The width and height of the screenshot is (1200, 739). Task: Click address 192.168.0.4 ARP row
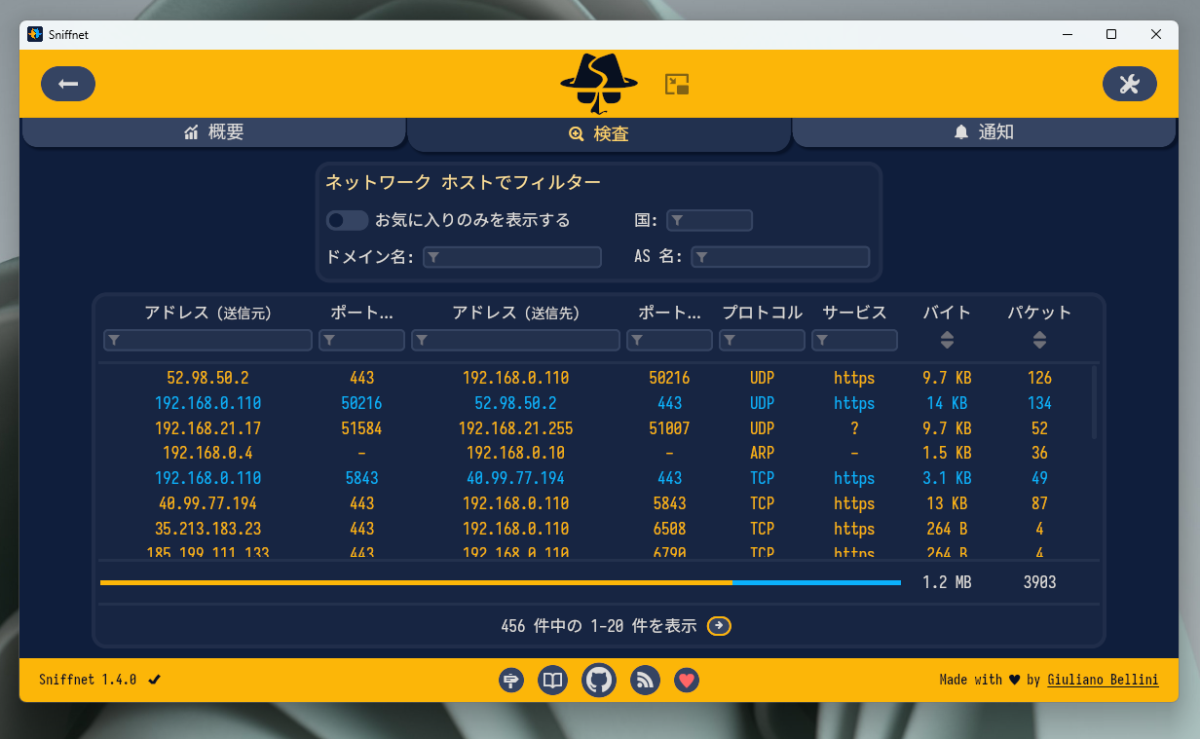coord(208,453)
